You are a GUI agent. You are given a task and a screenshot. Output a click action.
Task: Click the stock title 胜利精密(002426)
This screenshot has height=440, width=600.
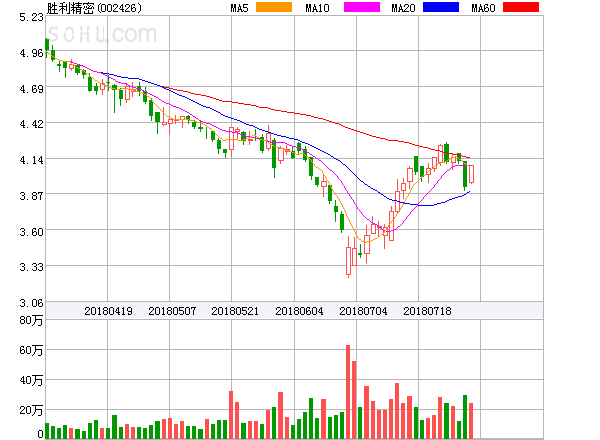coord(94,8)
